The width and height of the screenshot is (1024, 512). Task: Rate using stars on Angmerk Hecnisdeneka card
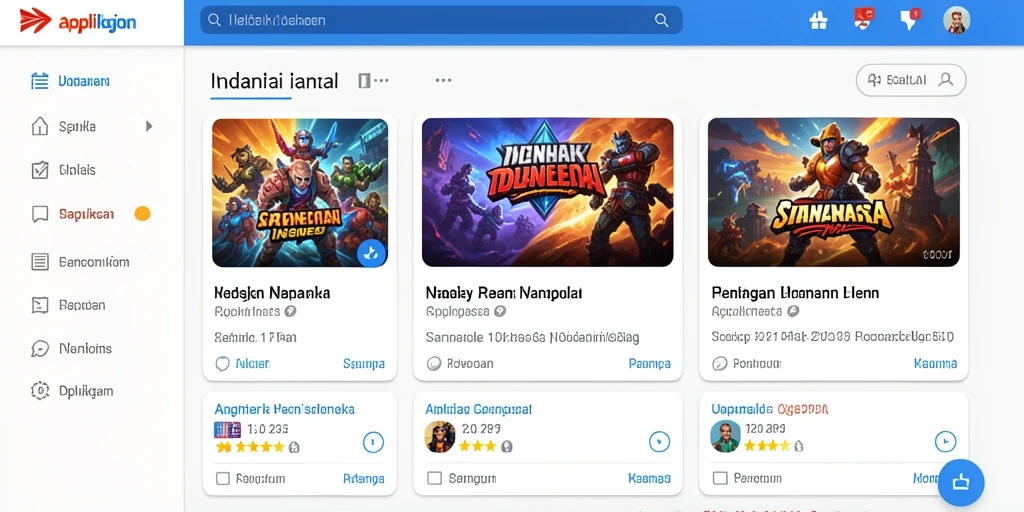click(250, 447)
